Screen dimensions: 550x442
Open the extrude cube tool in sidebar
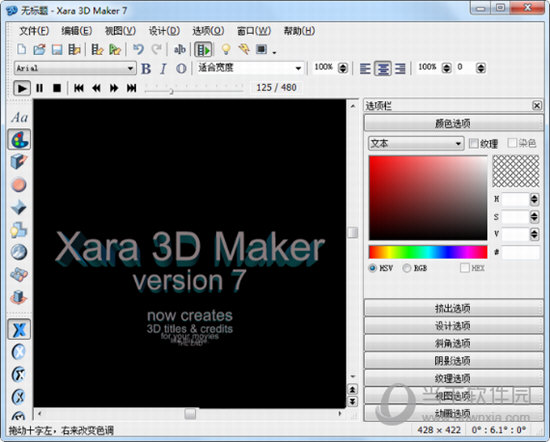19,162
